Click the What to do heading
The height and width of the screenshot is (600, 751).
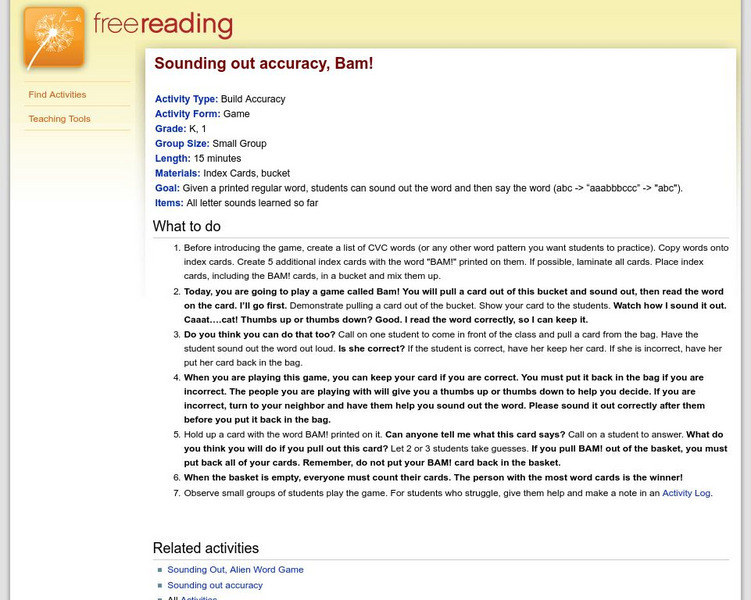[x=187, y=227]
